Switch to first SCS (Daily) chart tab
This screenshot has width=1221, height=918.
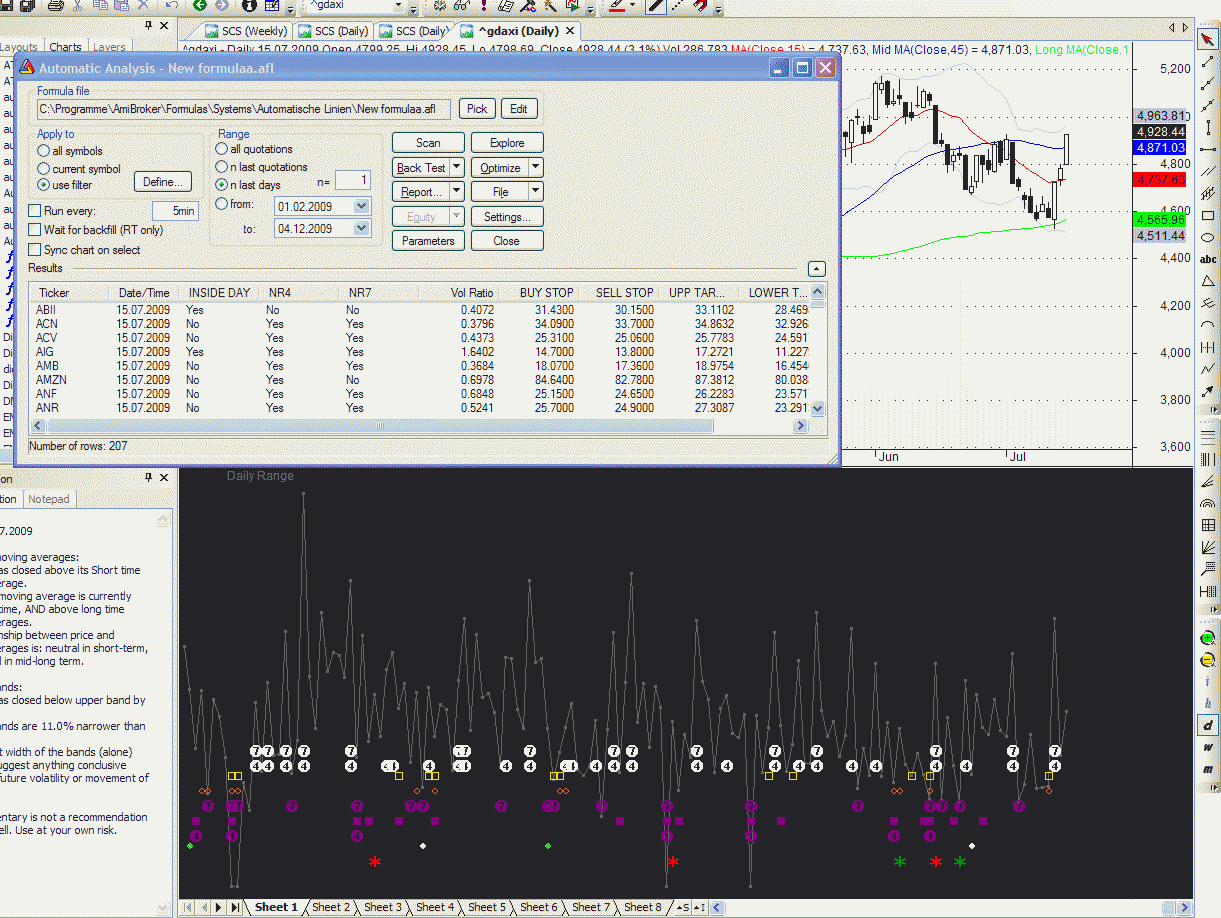click(333, 31)
